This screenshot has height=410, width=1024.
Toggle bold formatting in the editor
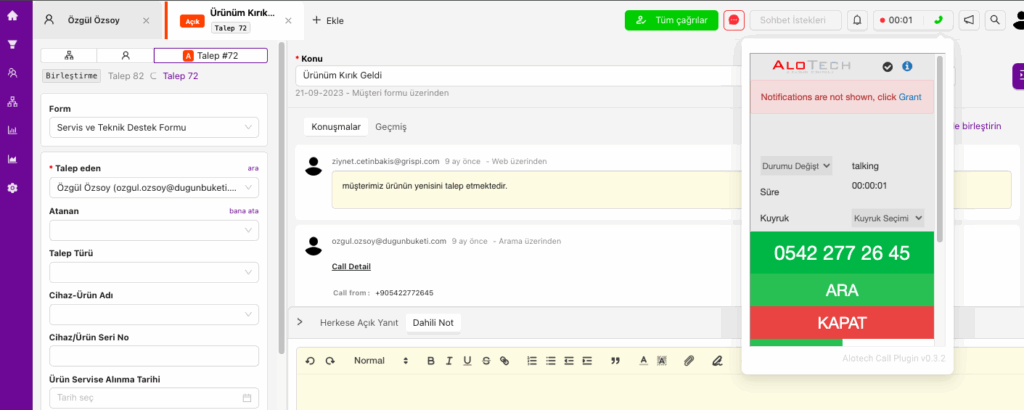[430, 360]
